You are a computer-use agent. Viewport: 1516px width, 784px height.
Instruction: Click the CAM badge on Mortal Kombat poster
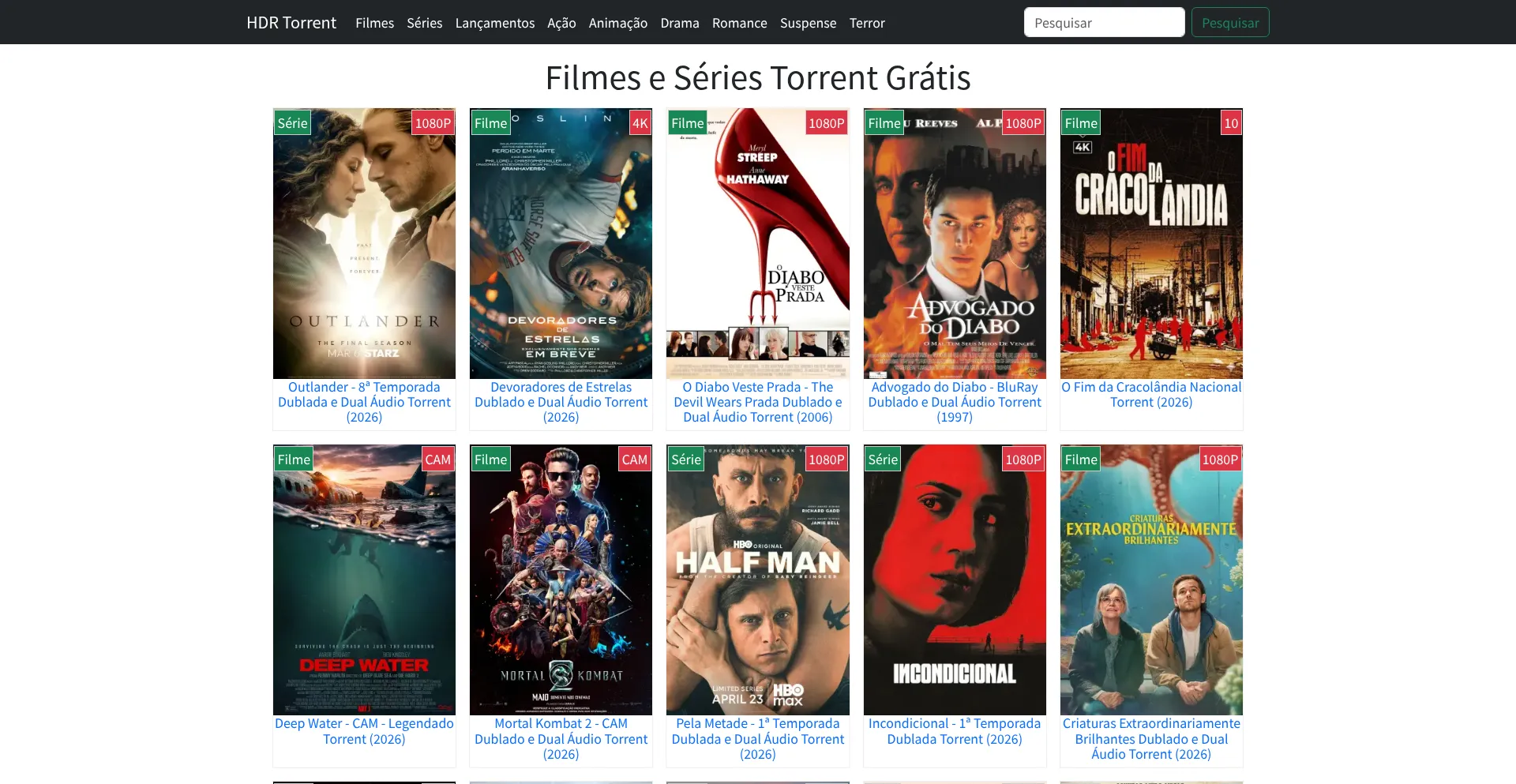coord(635,460)
